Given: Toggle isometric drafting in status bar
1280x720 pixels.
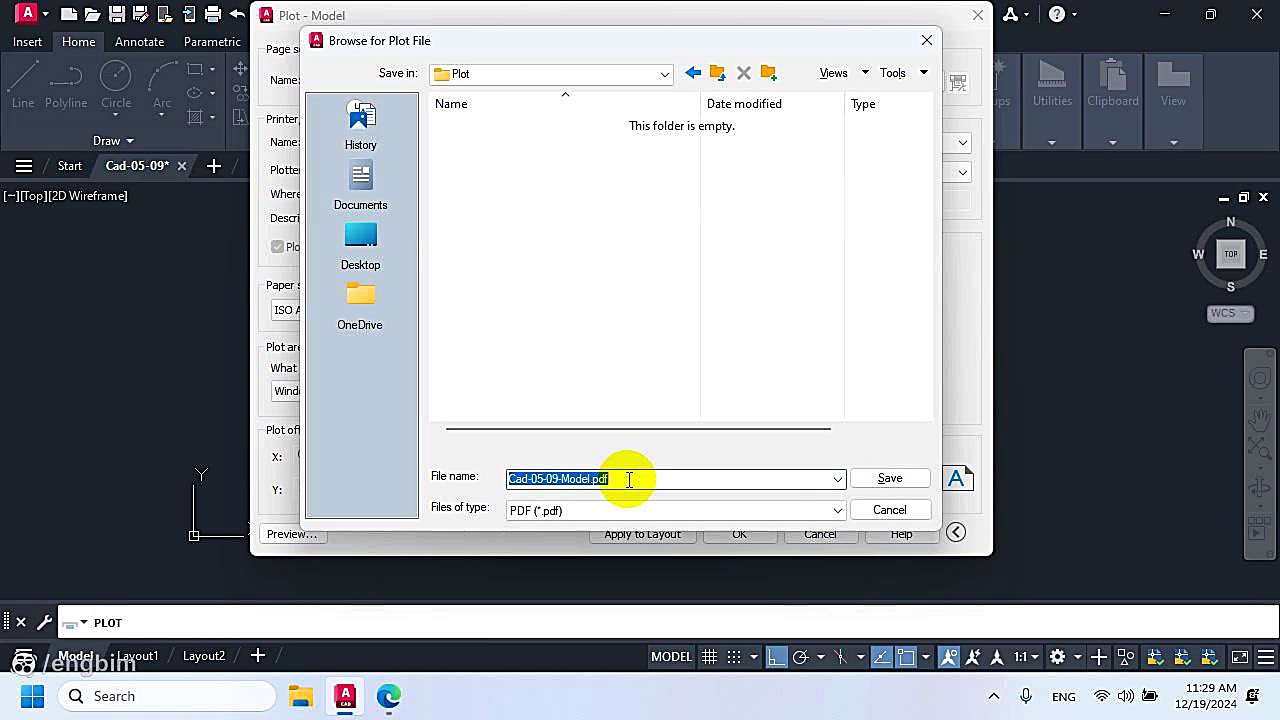Looking at the screenshot, I should point(840,657).
